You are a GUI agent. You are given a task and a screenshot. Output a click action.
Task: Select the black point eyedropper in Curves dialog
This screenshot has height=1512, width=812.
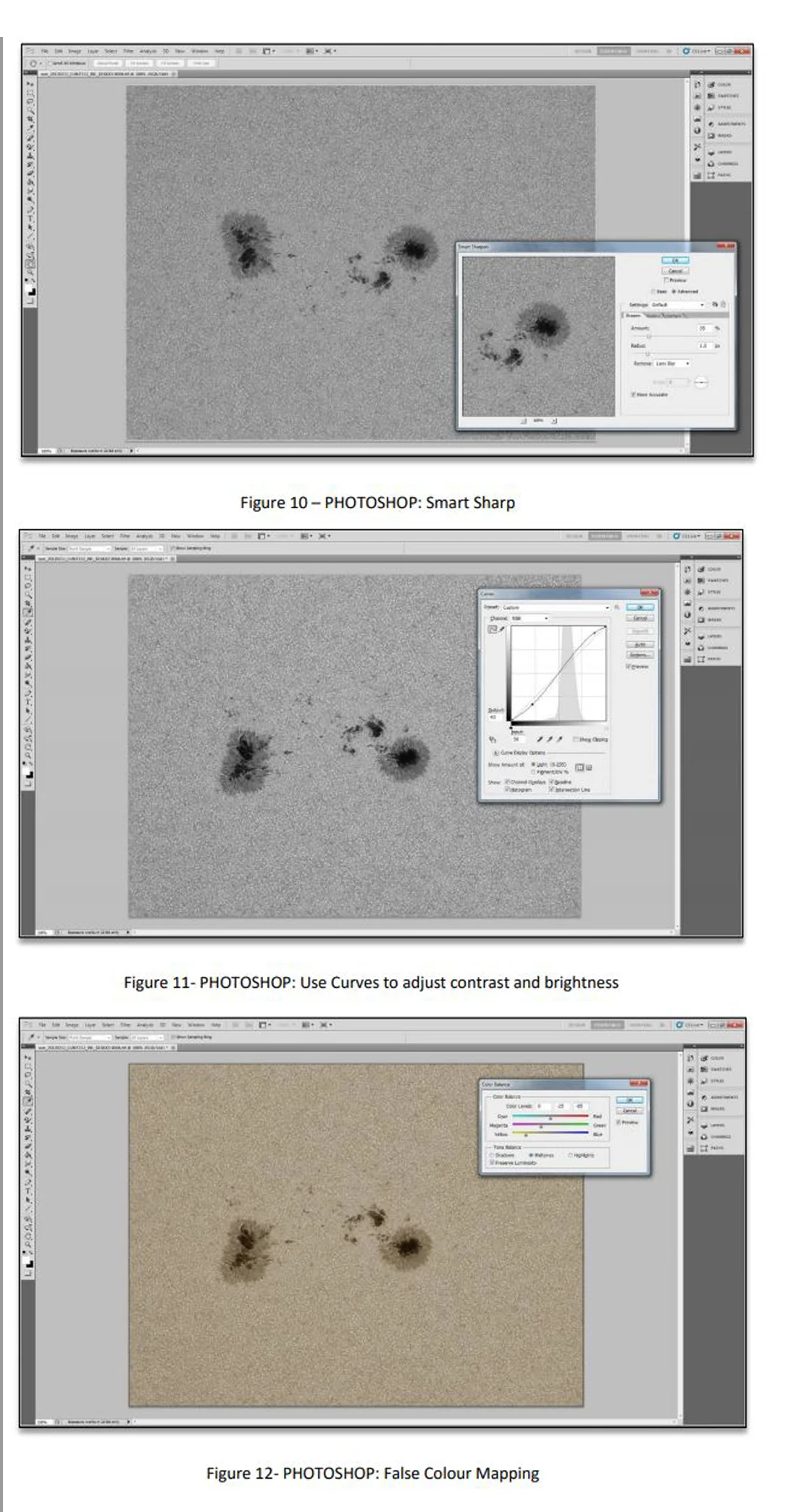540,739
